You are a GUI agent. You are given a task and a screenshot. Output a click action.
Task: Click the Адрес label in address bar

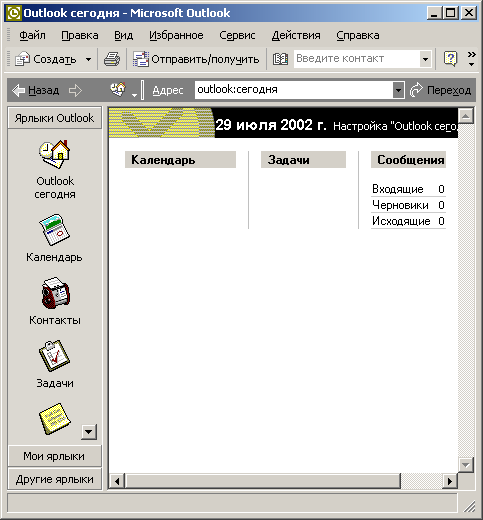click(x=168, y=90)
